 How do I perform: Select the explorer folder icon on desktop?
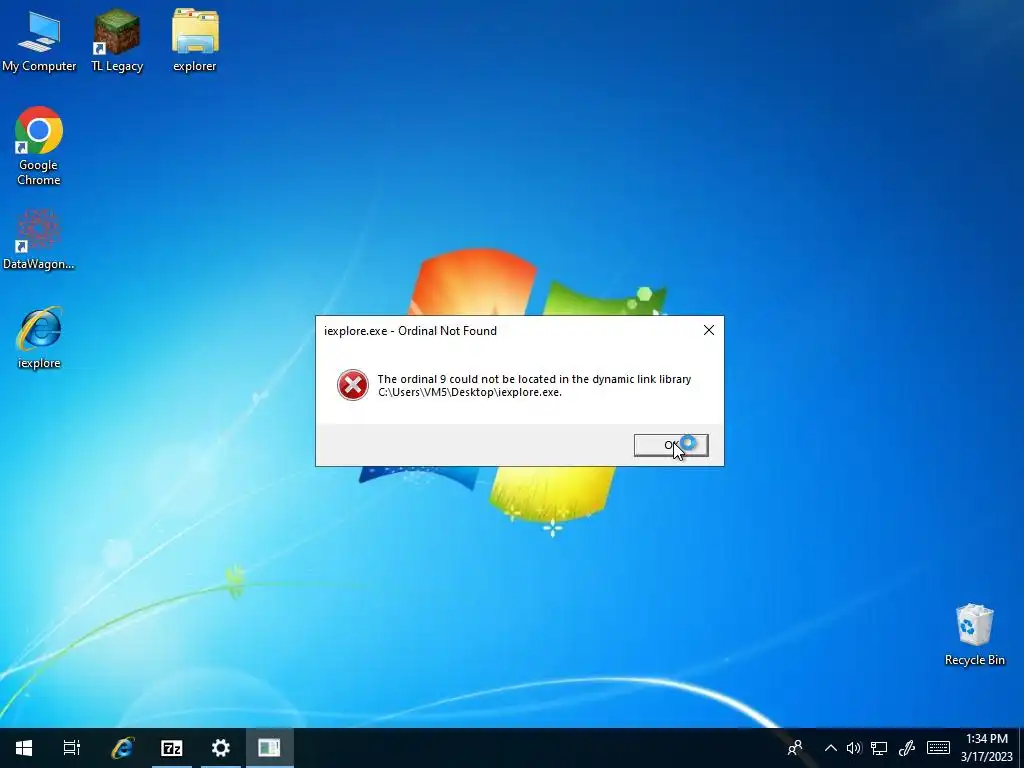pyautogui.click(x=195, y=42)
